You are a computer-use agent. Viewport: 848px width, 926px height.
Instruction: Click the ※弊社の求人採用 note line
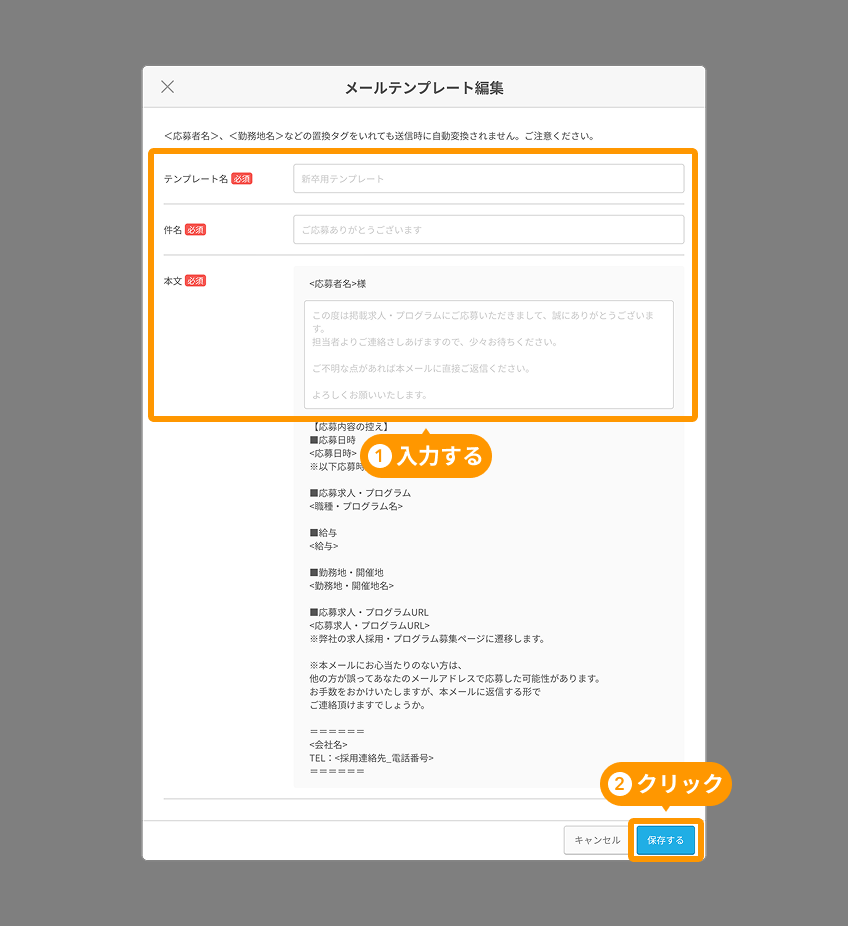428,638
